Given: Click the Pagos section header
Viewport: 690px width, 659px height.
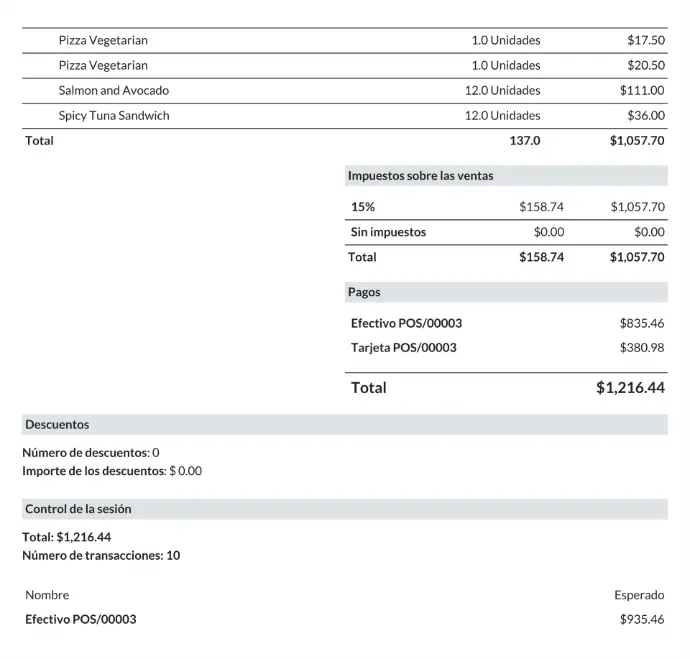Looking at the screenshot, I should (x=364, y=292).
